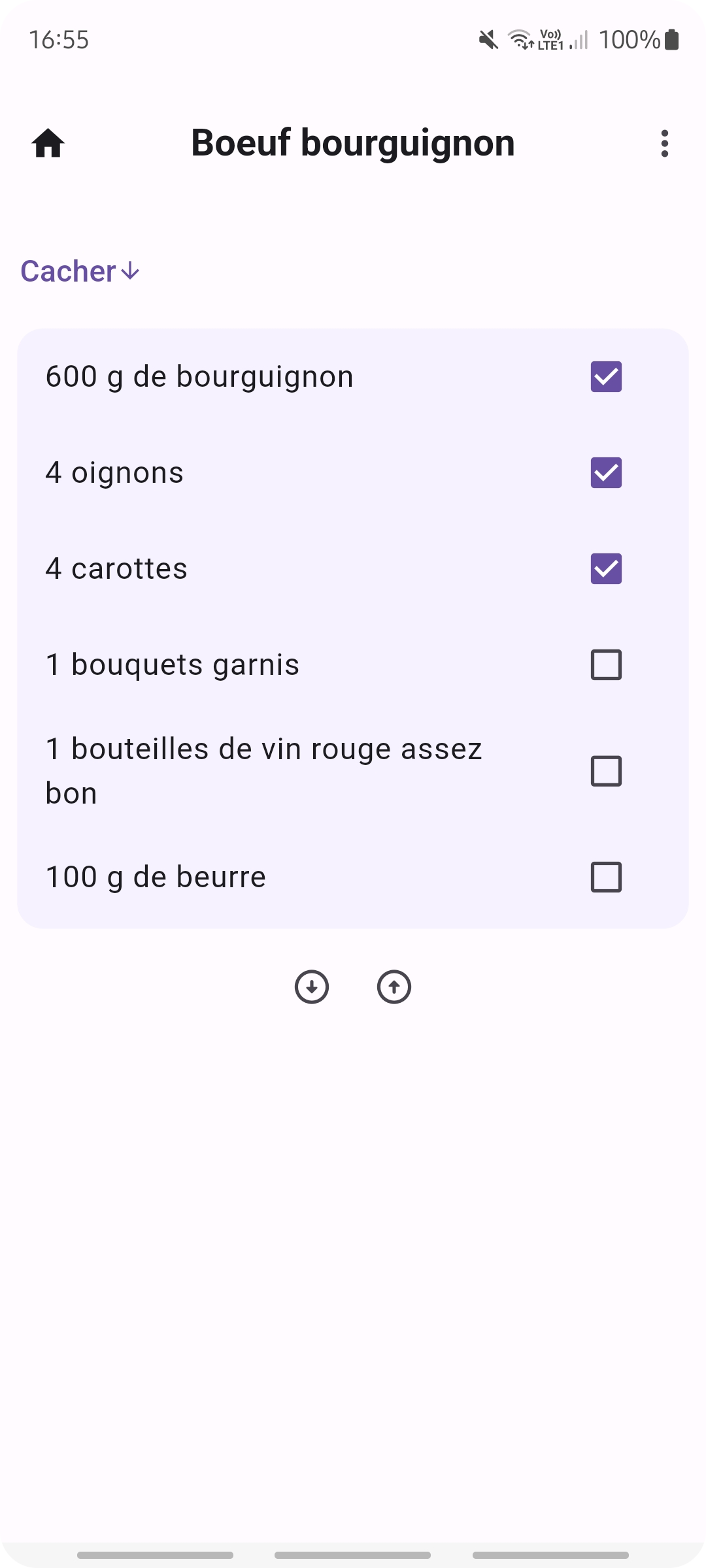Check the 100 g de beurre checkbox

(606, 877)
